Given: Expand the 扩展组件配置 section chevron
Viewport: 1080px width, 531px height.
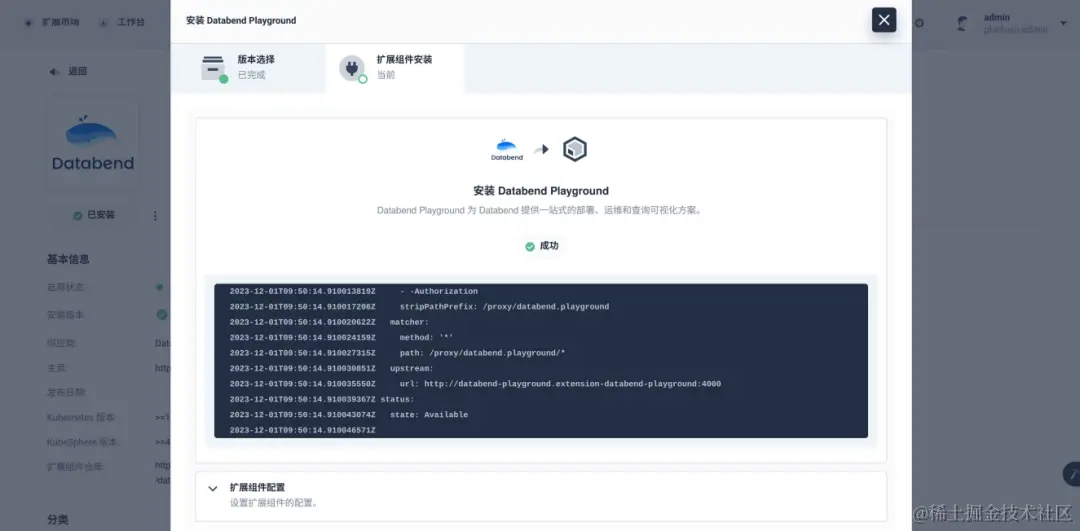Looking at the screenshot, I should pos(212,488).
